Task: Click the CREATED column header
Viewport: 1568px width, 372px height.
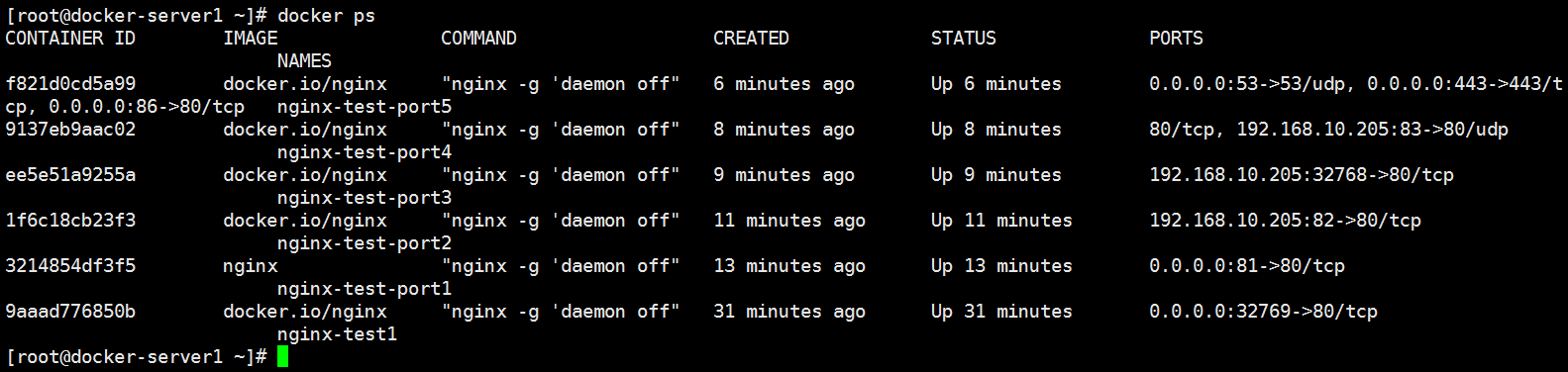Action: [751, 39]
